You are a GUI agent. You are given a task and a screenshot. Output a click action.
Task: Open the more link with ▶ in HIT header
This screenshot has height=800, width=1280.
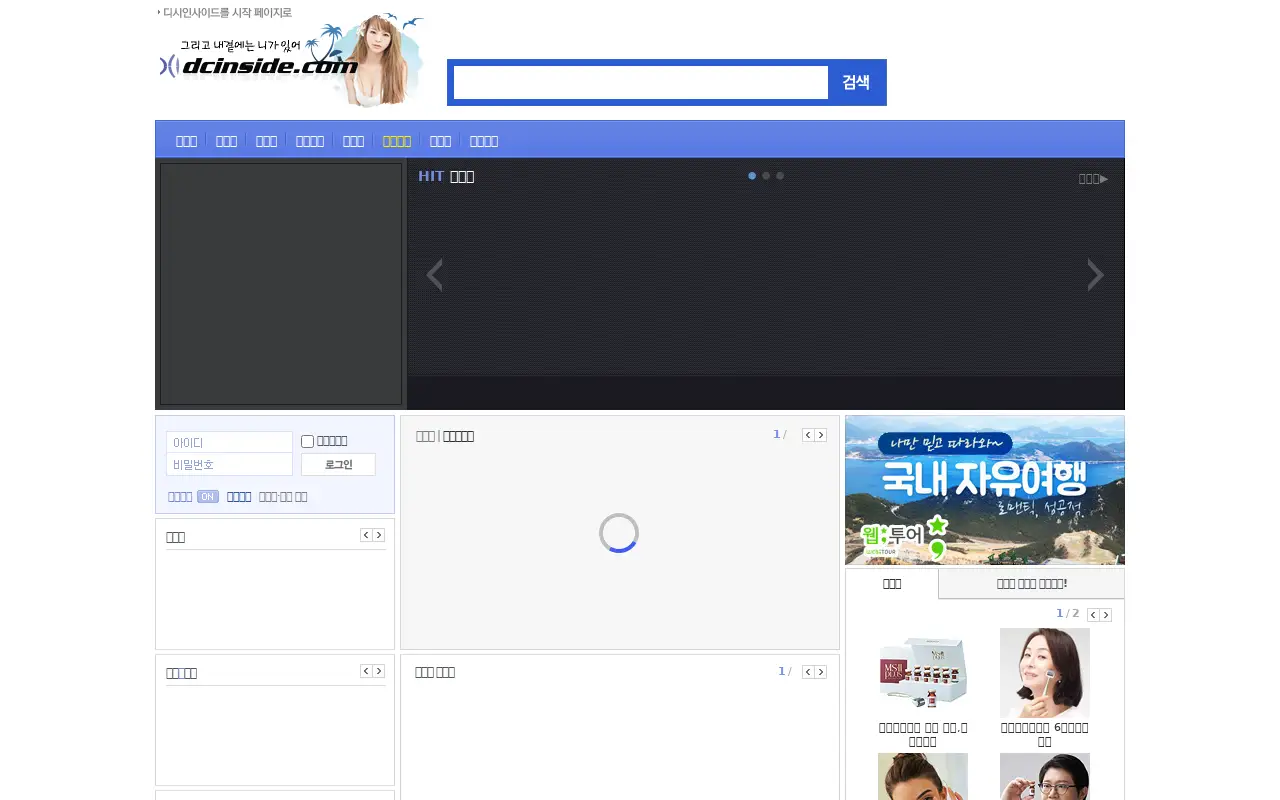(x=1093, y=179)
